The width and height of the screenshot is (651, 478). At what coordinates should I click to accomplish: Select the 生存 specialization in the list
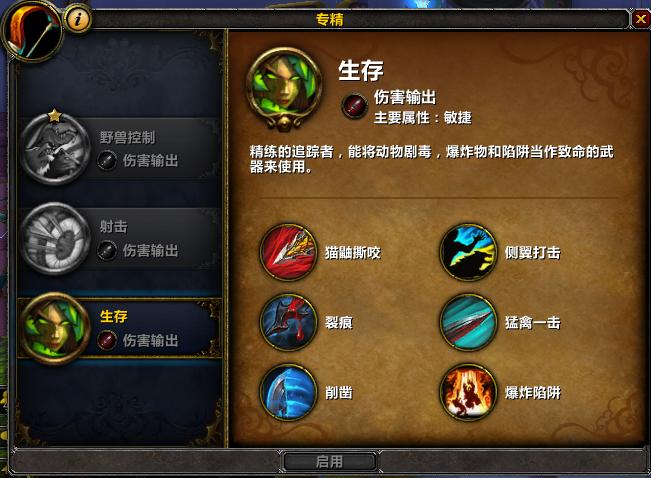120,328
